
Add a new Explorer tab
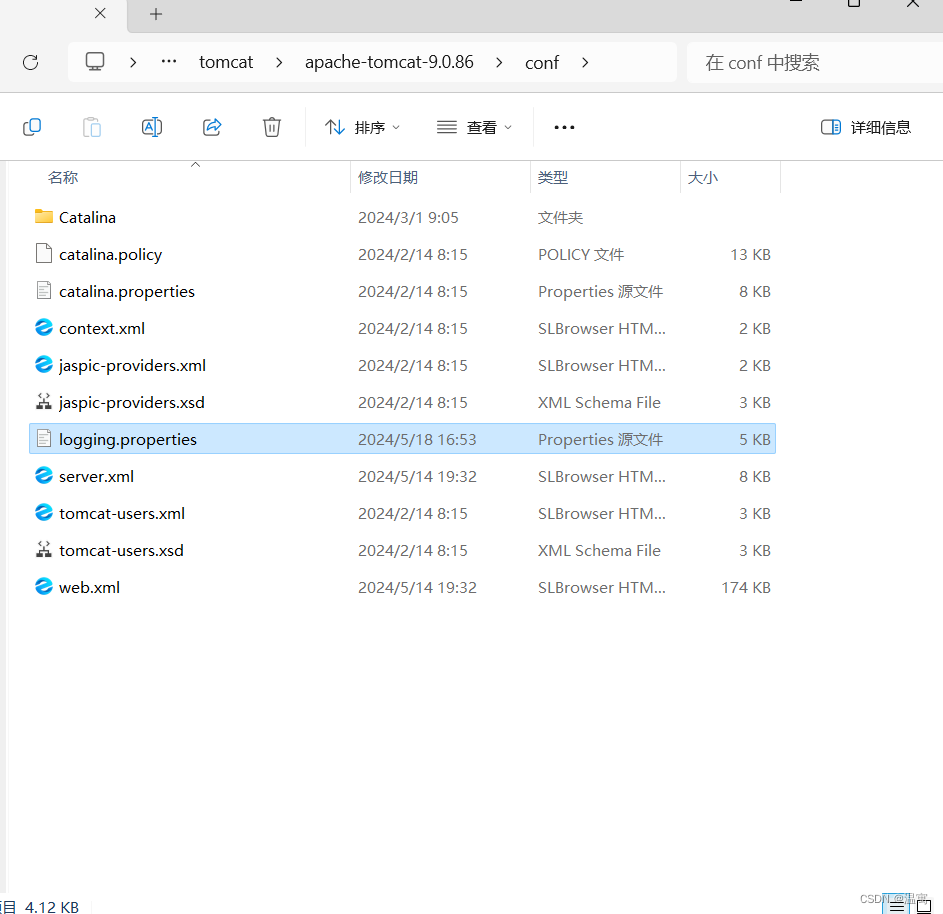[x=156, y=14]
